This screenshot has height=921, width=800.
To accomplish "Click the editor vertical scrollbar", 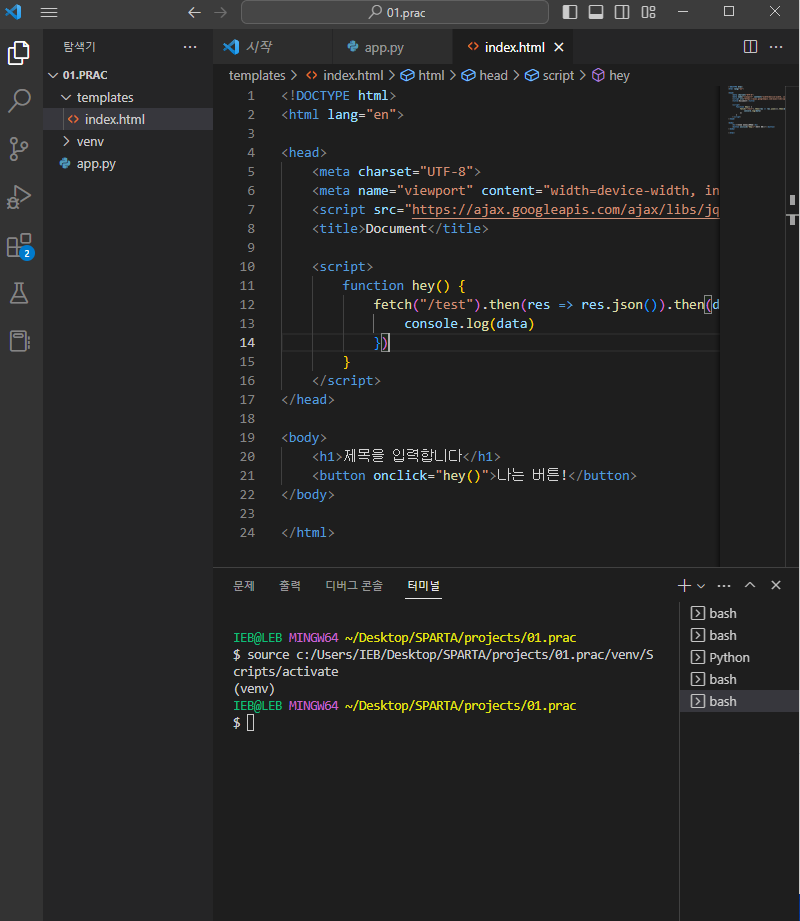I will click(792, 326).
